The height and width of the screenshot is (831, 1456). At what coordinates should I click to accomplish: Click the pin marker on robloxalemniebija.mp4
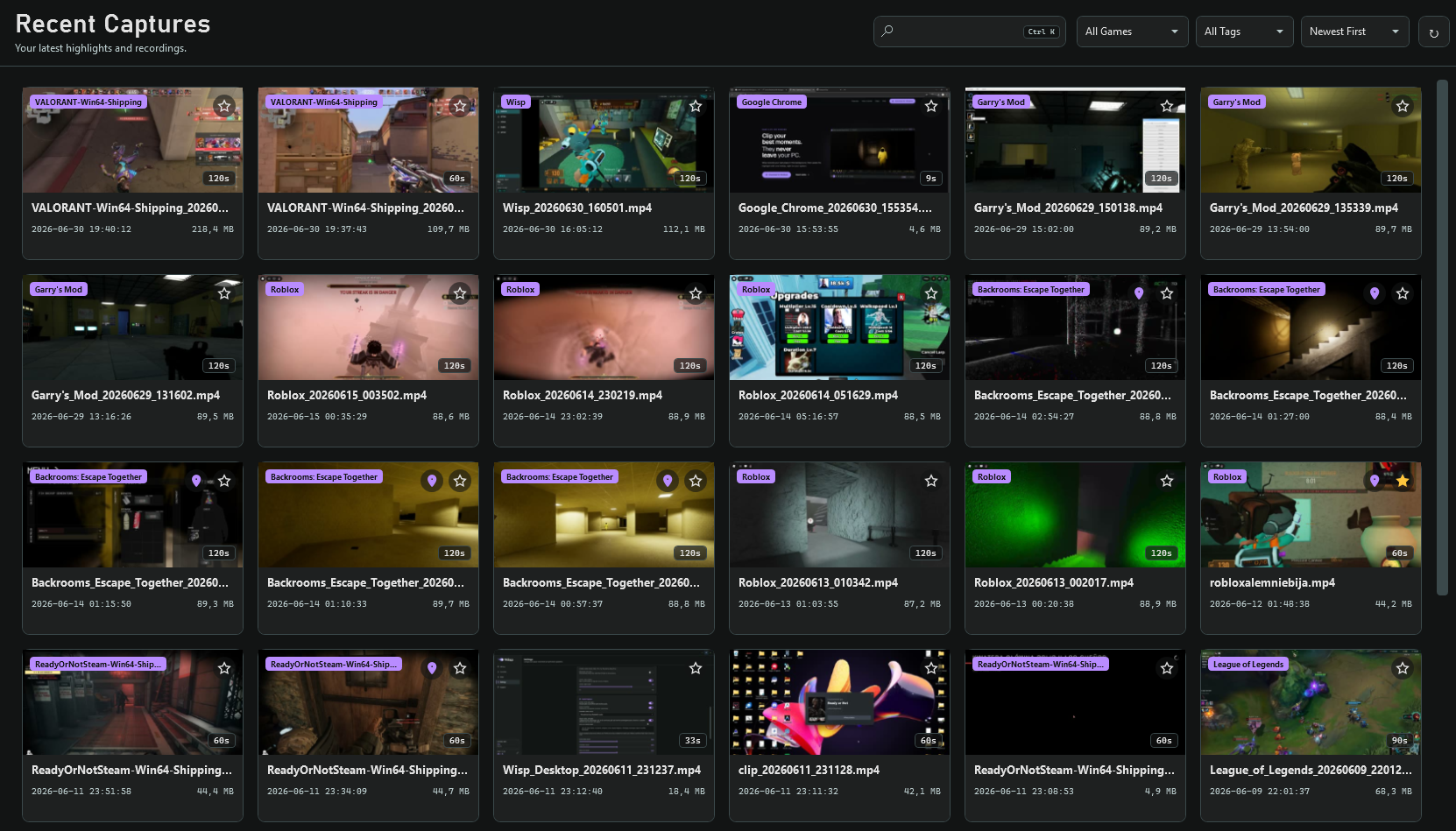(x=1375, y=481)
